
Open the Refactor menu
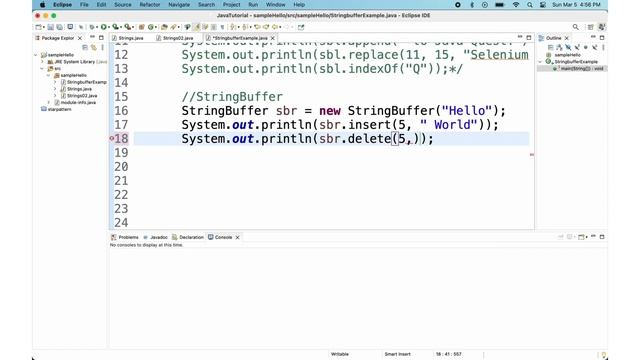pos(150,4)
